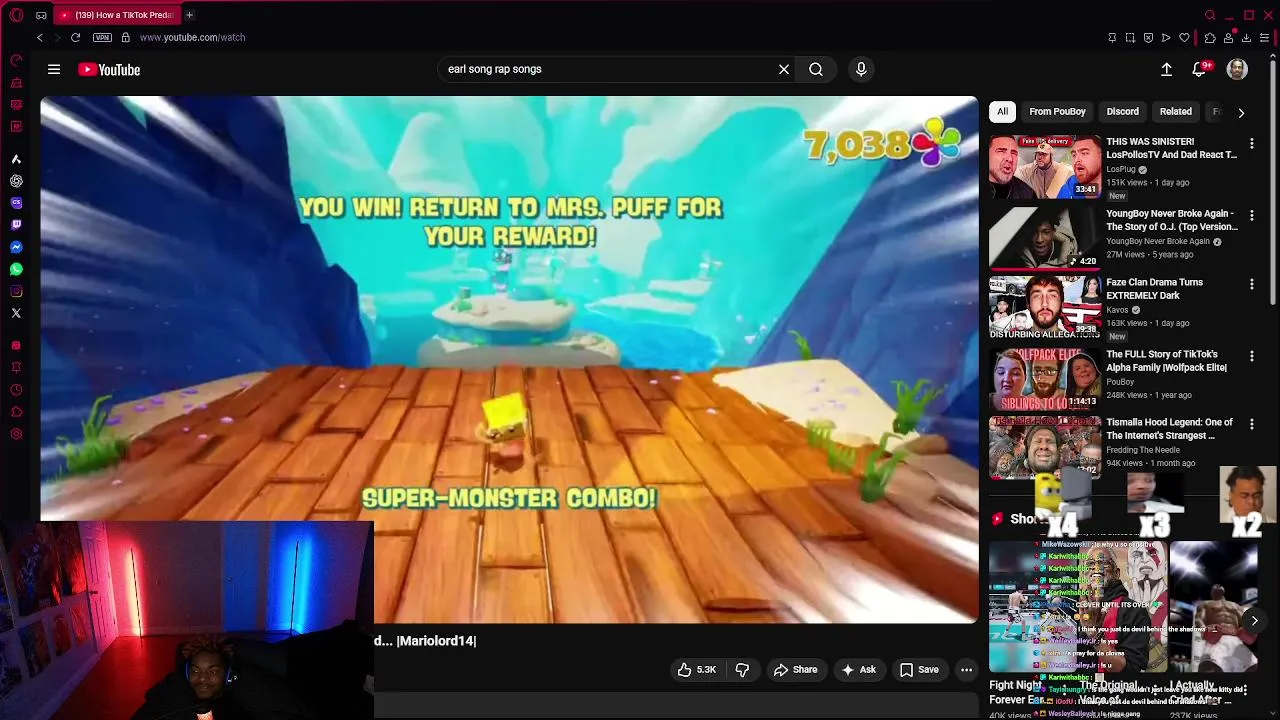Take a snapshot with toolbar capture icon
Viewport: 1280px width, 720px height.
point(1130,38)
